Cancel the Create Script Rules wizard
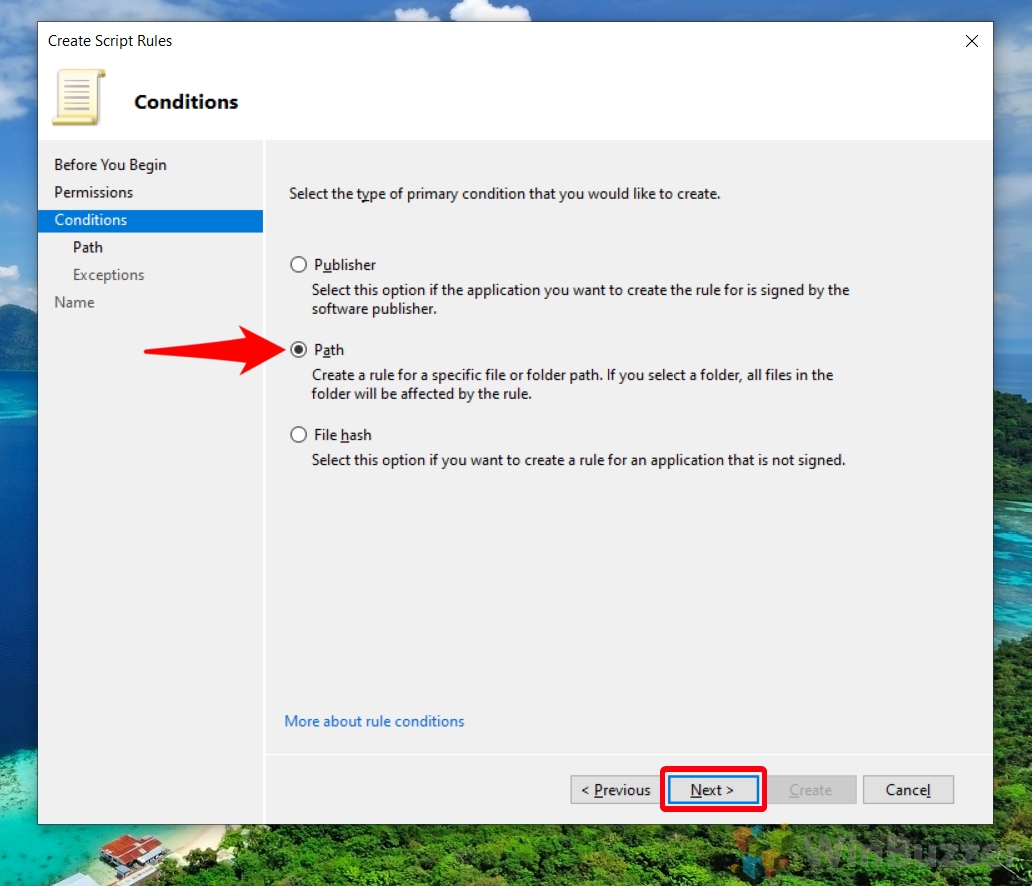Screen dimensions: 1032x886 pyautogui.click(x=908, y=790)
